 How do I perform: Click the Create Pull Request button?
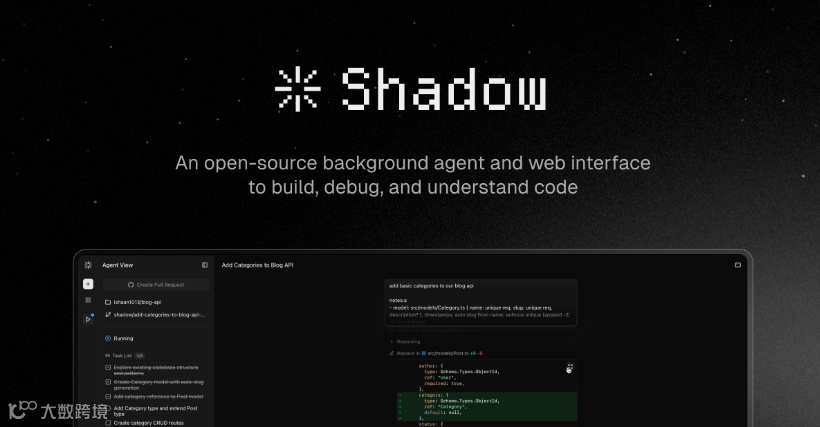click(156, 285)
